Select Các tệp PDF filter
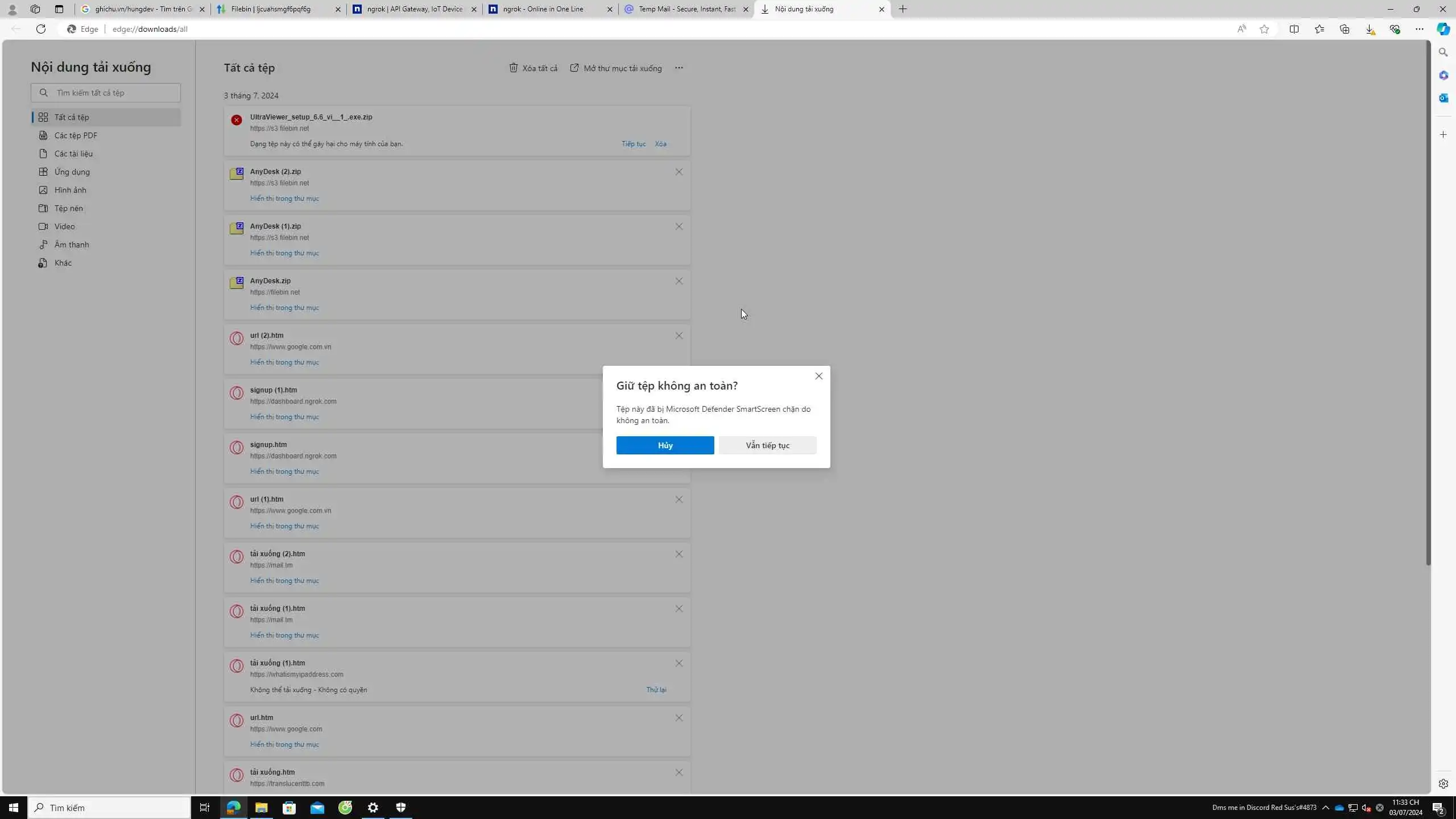 [x=76, y=135]
